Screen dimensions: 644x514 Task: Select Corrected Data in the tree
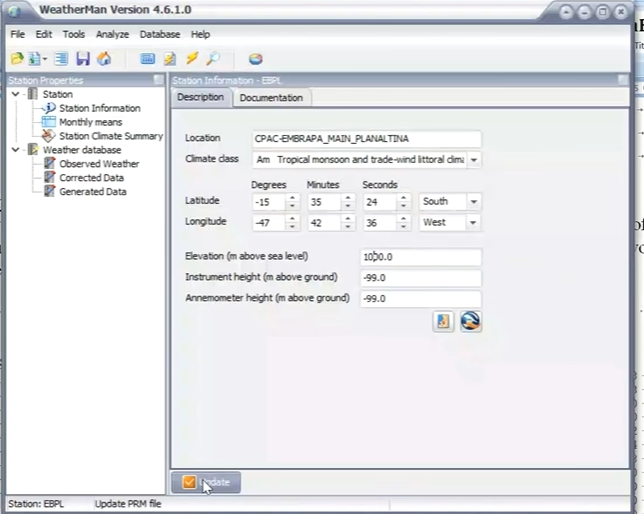91,178
